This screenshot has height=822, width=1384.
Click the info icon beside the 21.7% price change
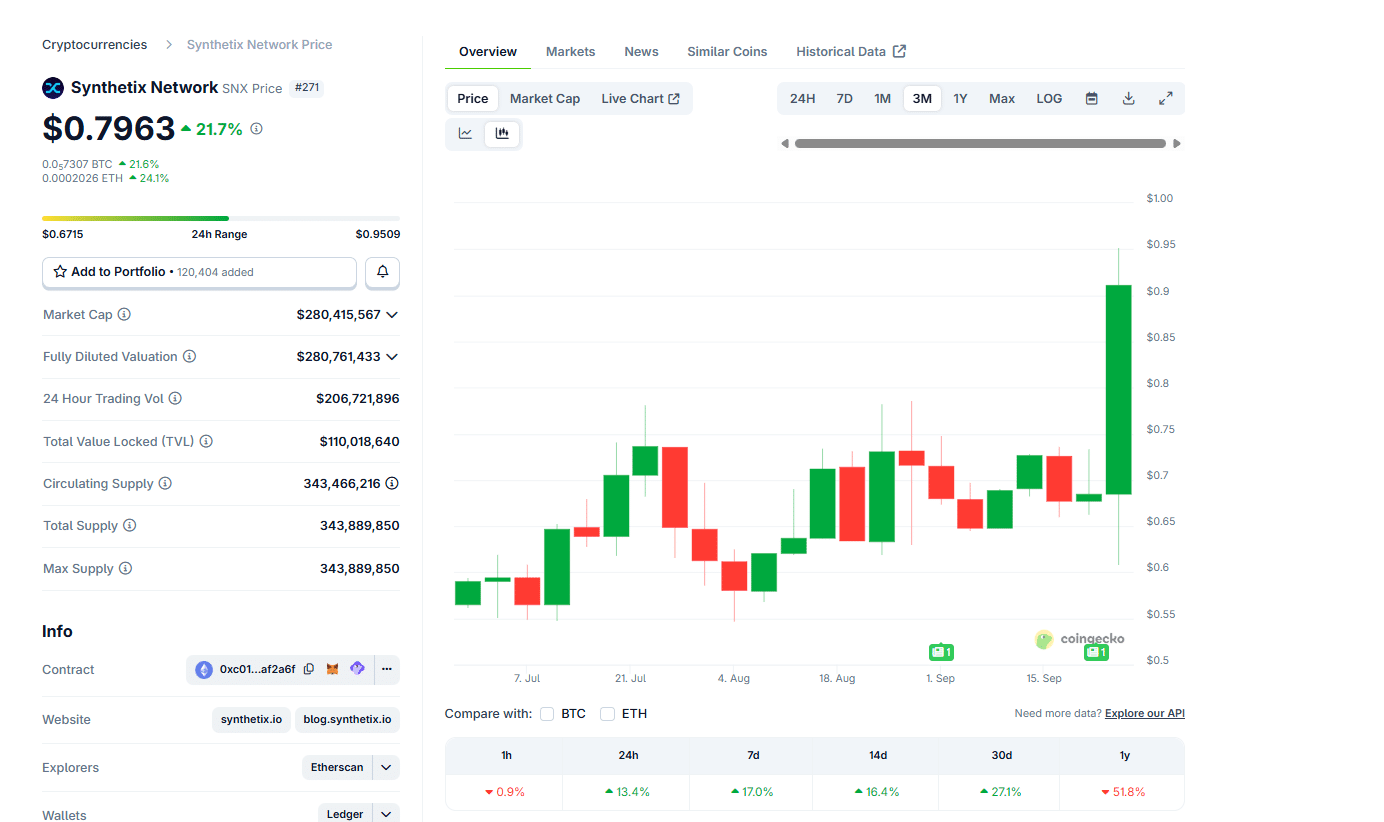tap(257, 129)
